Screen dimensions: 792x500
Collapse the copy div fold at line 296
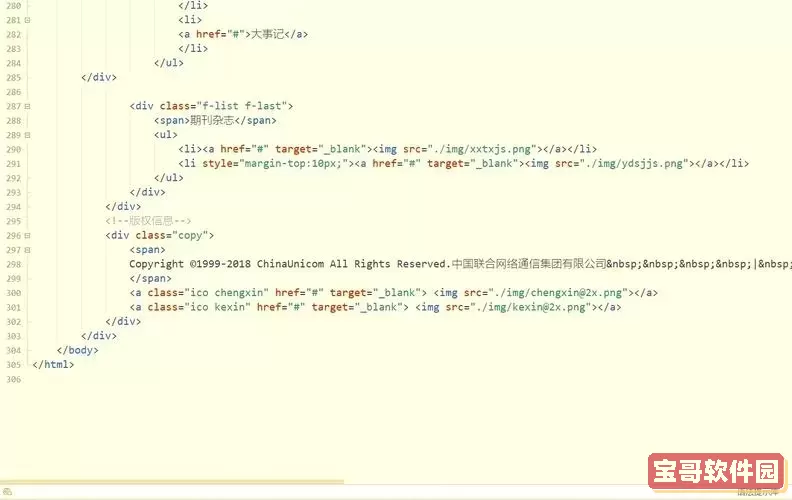[x=27, y=236]
